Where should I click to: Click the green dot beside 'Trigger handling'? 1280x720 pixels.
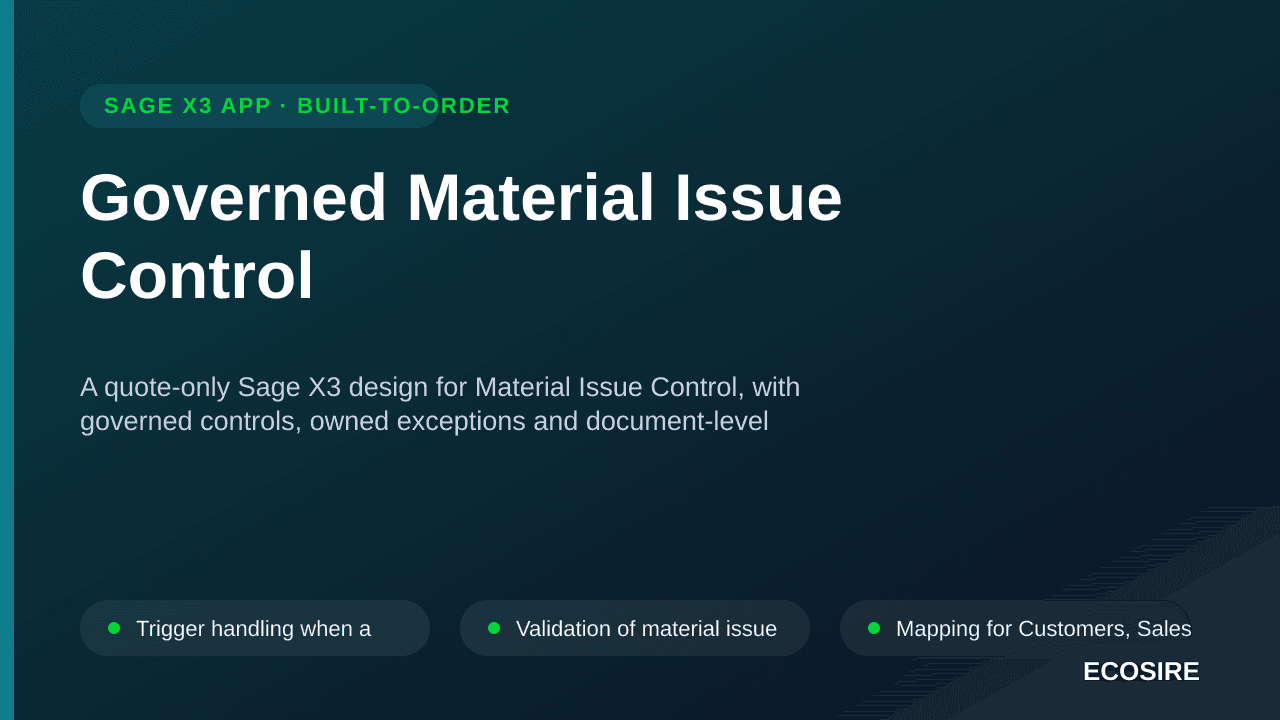click(x=114, y=628)
